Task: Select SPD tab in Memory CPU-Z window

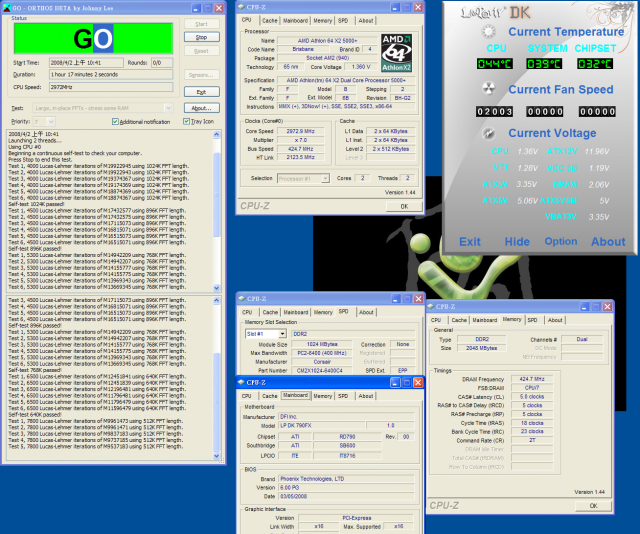Action: coord(532,320)
